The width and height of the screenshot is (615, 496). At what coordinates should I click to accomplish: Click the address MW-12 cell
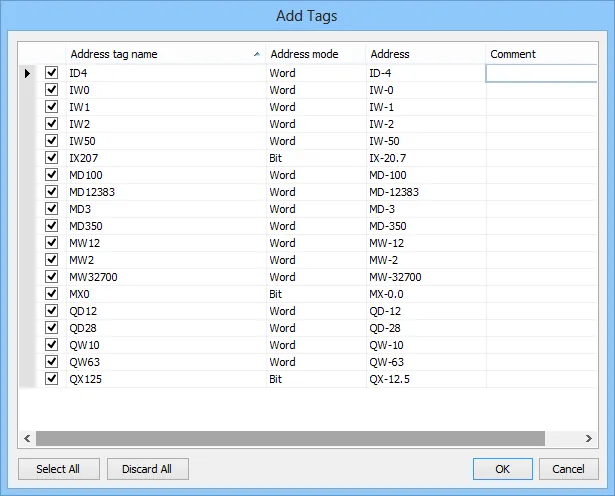pos(426,243)
